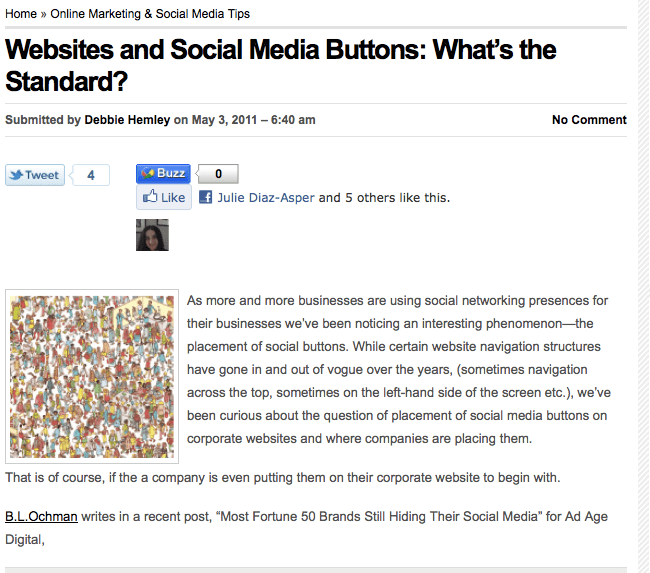
Task: Click the 'and 5 others like this' text
Action: (x=384, y=198)
